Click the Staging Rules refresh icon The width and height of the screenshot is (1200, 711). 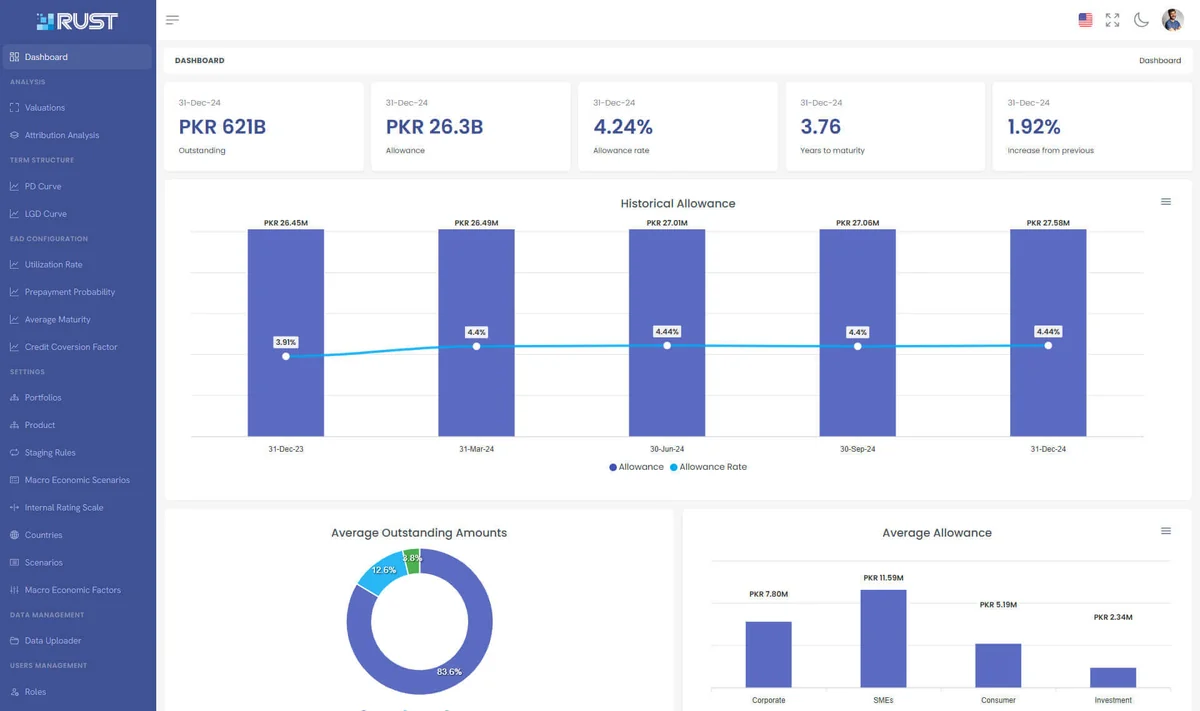tap(14, 453)
